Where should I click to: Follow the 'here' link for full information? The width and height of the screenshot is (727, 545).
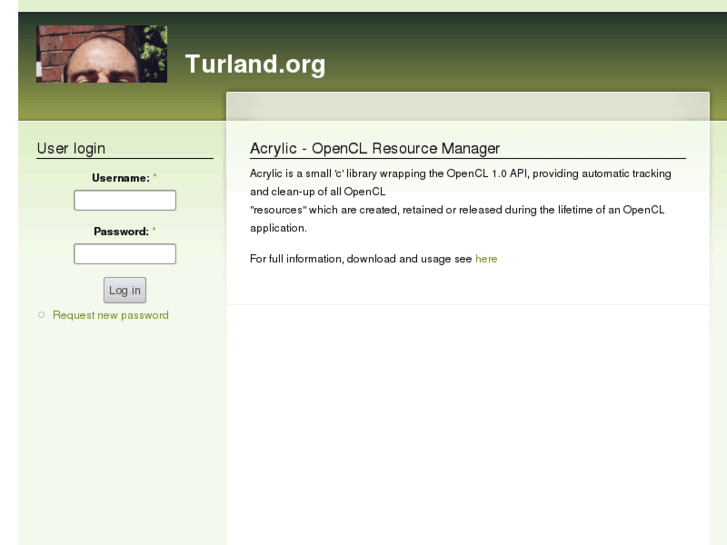point(486,259)
